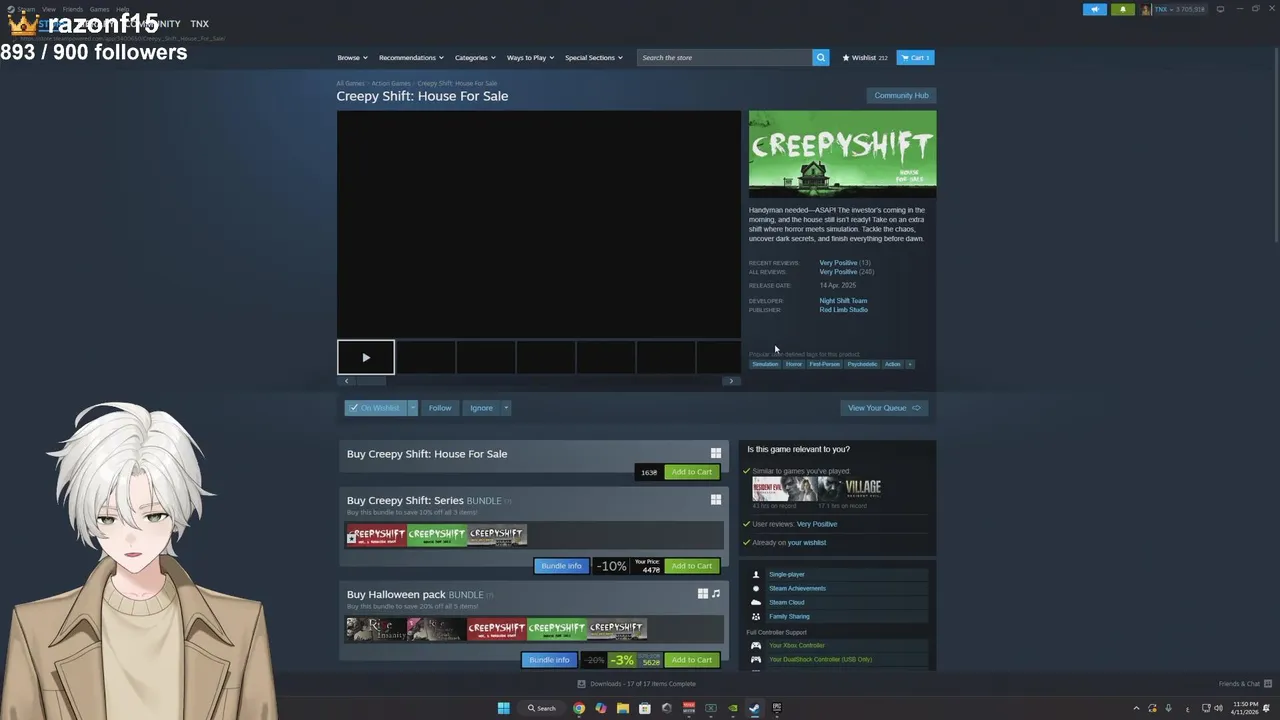Play the trailer thumbnail
Image resolution: width=1280 pixels, height=720 pixels.
click(x=366, y=357)
